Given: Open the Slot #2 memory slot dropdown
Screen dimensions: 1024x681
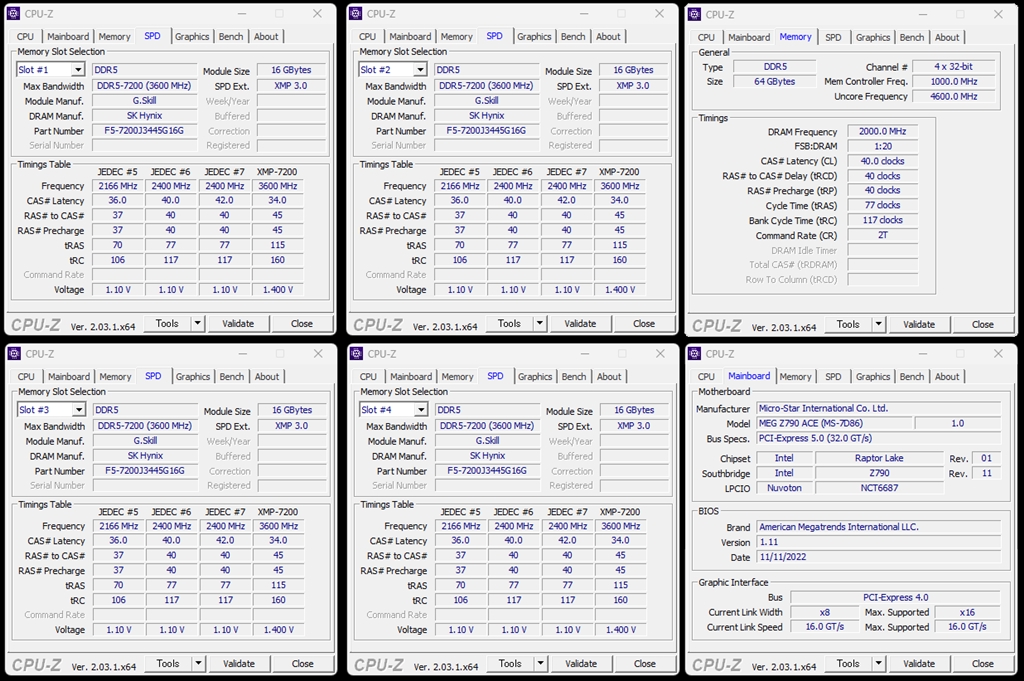Looking at the screenshot, I should [x=420, y=70].
